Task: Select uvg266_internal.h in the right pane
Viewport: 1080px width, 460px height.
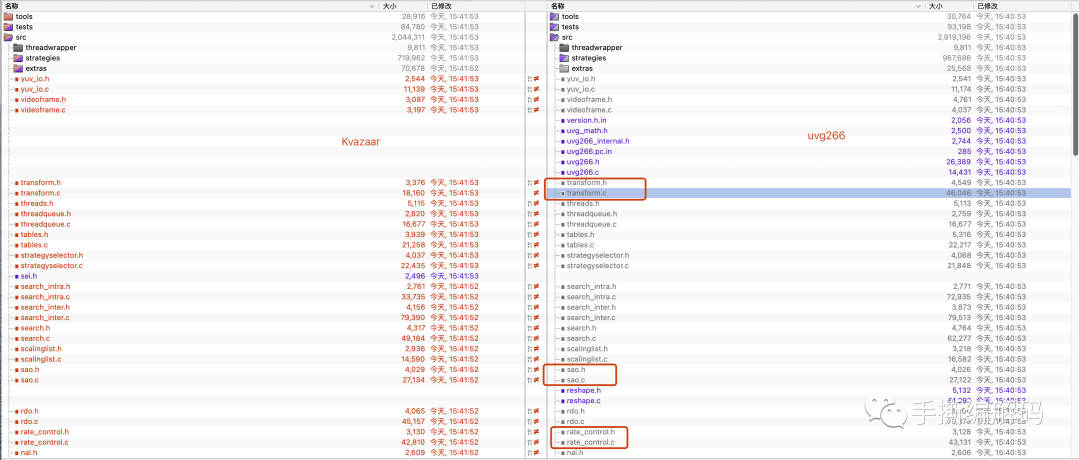Action: coord(602,141)
